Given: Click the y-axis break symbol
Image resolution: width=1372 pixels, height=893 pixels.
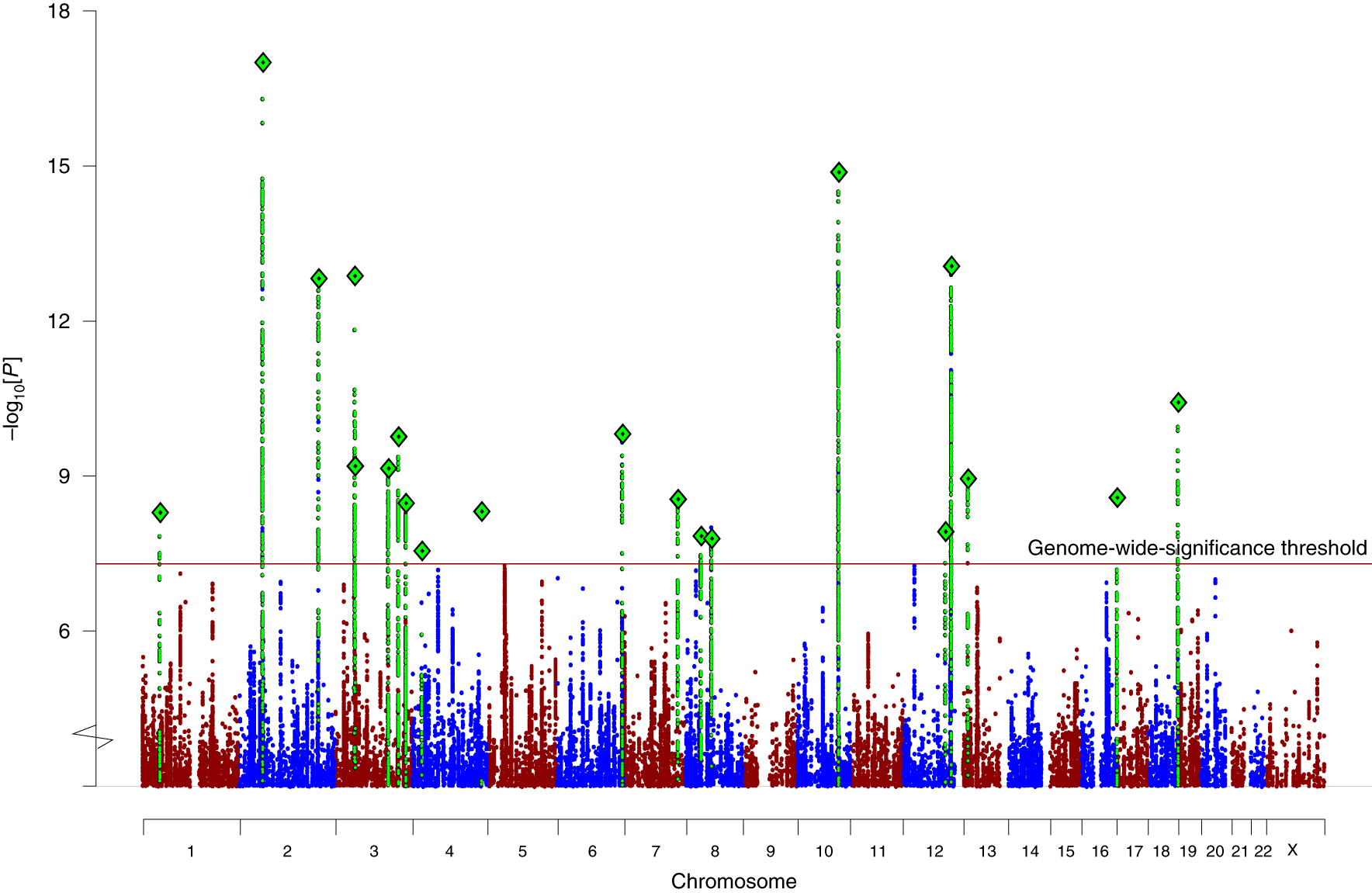Looking at the screenshot, I should 95,738.
